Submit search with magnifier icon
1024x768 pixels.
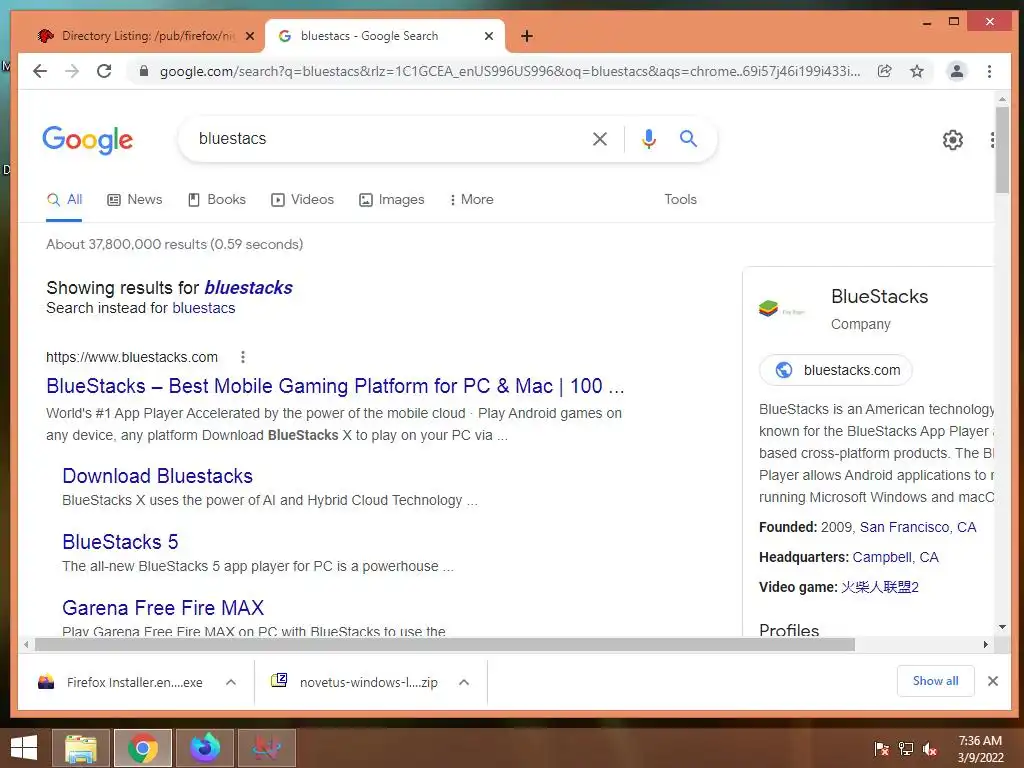coord(688,138)
